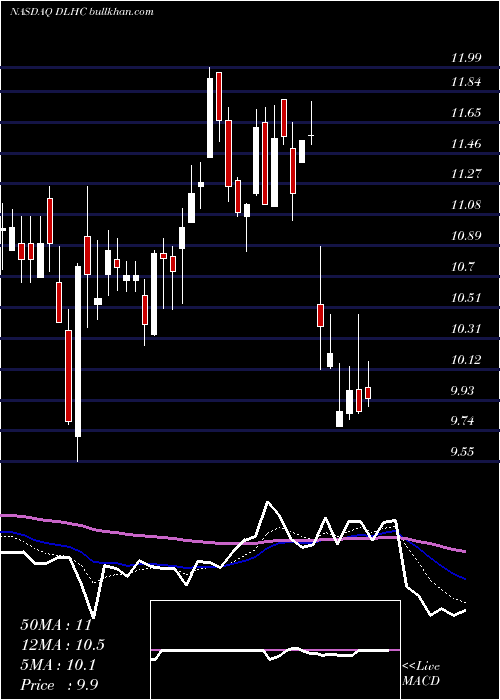The width and height of the screenshot is (500, 700).
Task: Click the 12MA : 10.5 readout
Action: click(63, 645)
